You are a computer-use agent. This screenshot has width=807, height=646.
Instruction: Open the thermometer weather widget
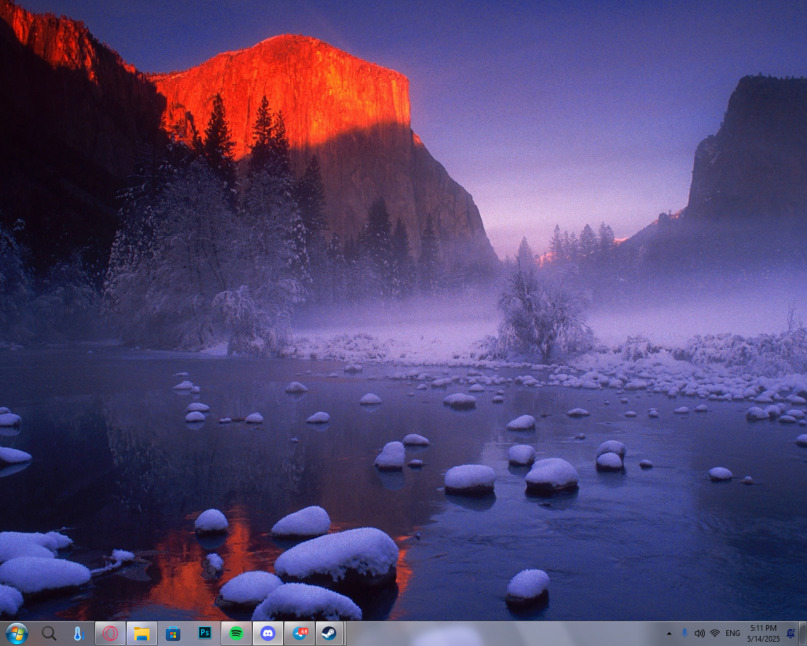point(78,633)
